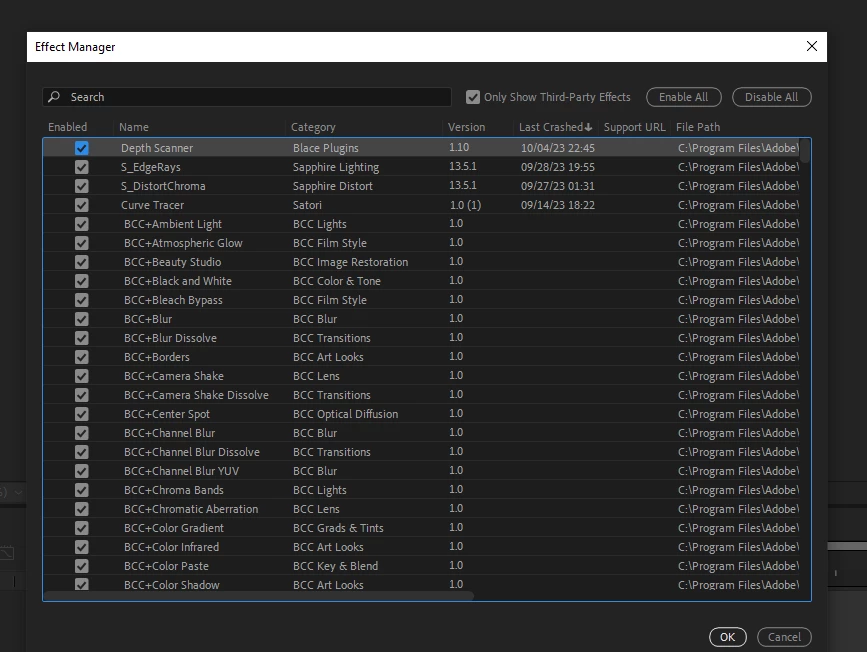Focus the Search input field
The width and height of the screenshot is (867, 652).
(x=247, y=97)
